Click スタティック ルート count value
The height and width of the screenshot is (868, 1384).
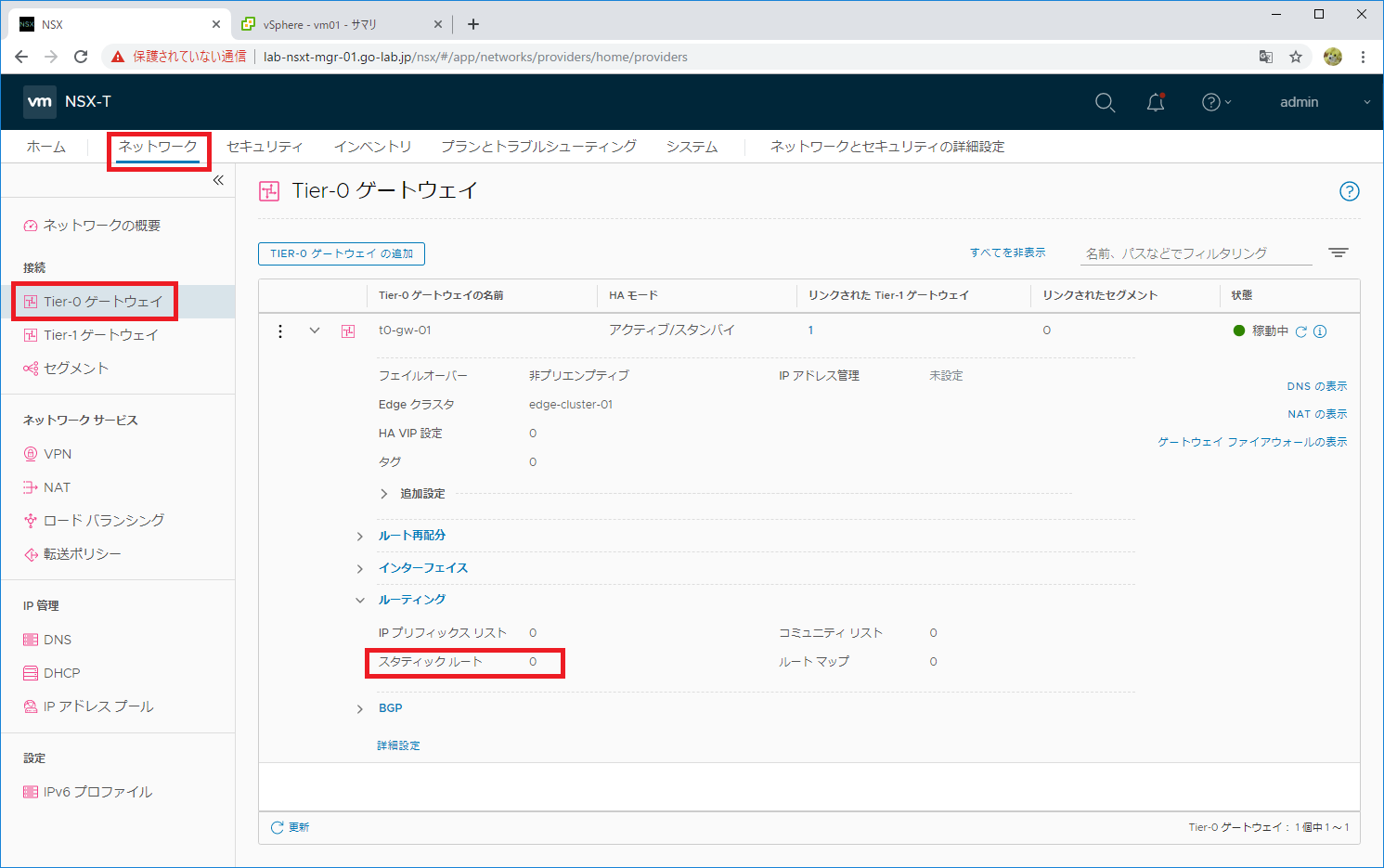tap(533, 662)
